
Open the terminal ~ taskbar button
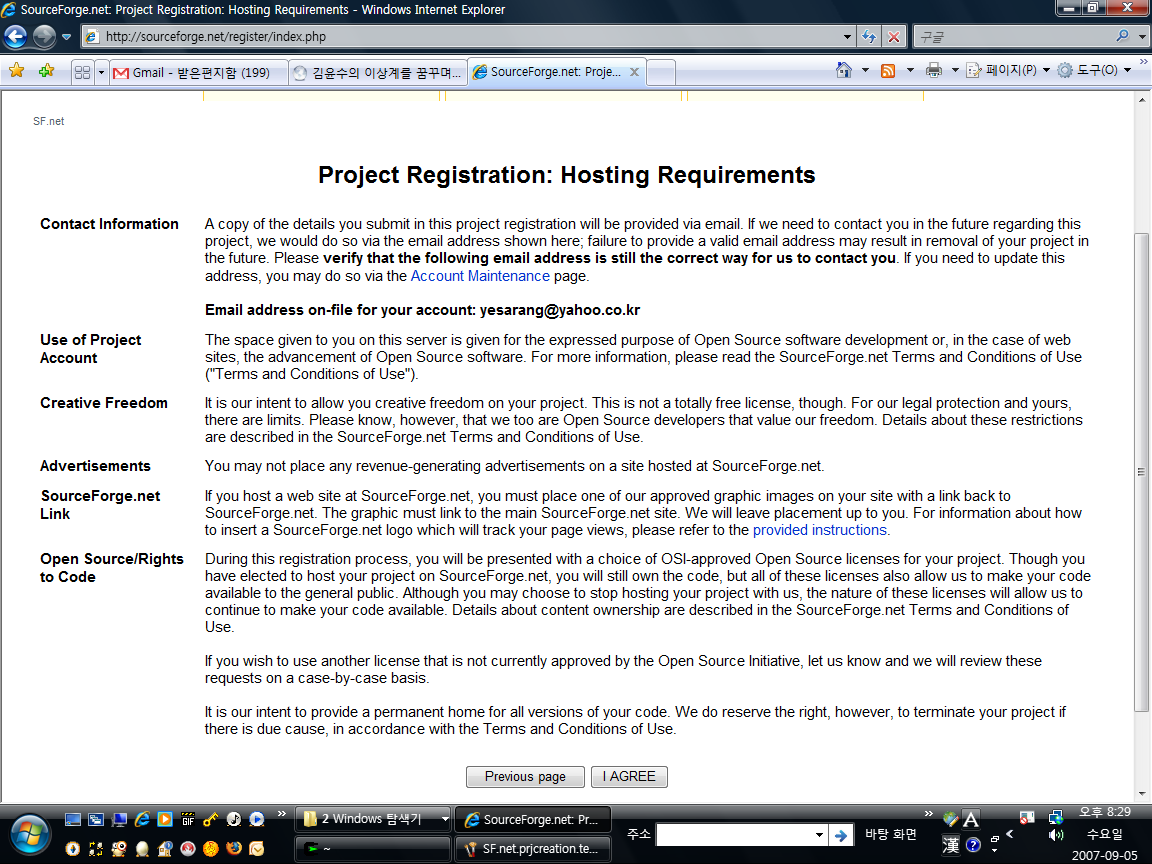point(372,849)
